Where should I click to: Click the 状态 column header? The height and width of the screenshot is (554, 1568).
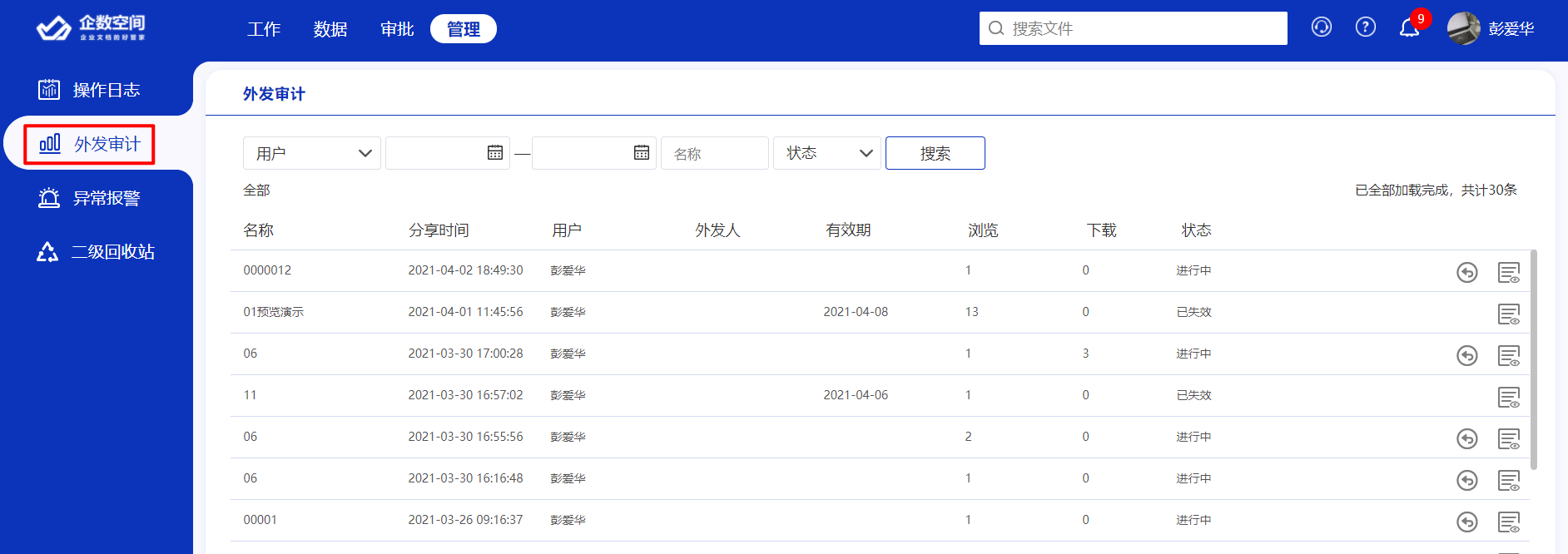coord(1196,230)
